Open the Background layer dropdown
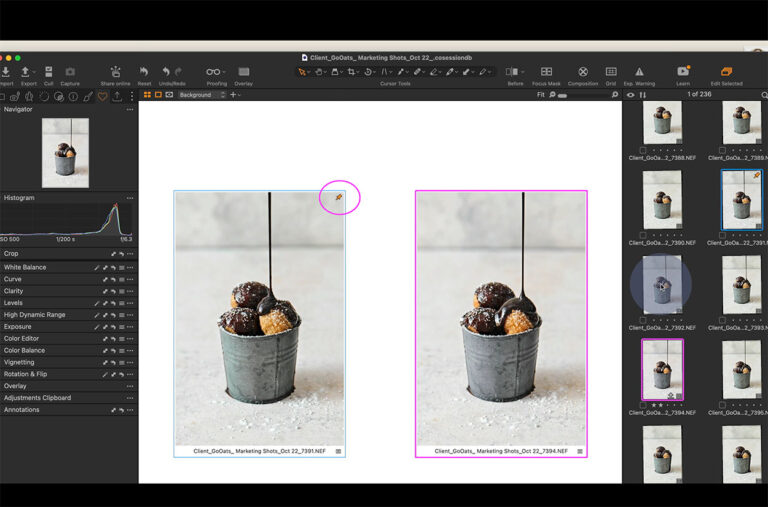Image resolution: width=768 pixels, height=507 pixels. (x=202, y=95)
